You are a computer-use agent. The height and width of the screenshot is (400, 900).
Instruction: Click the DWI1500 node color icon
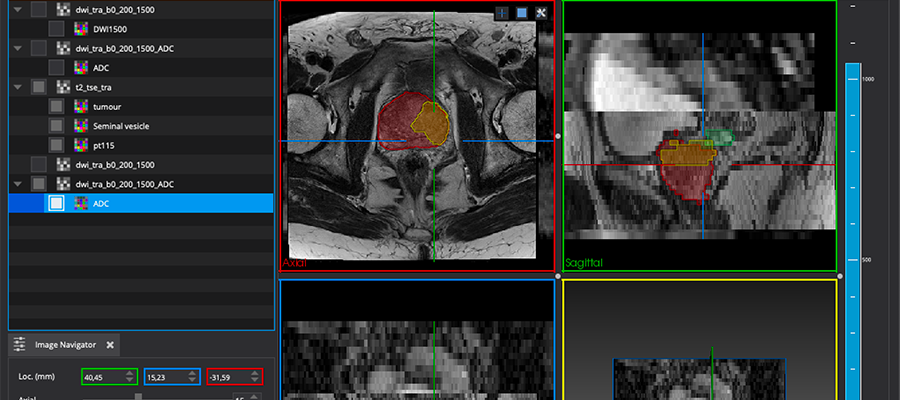81,29
